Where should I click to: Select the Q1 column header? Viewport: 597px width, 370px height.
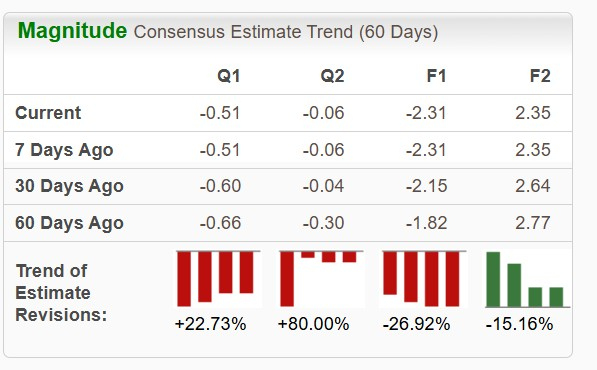point(228,76)
